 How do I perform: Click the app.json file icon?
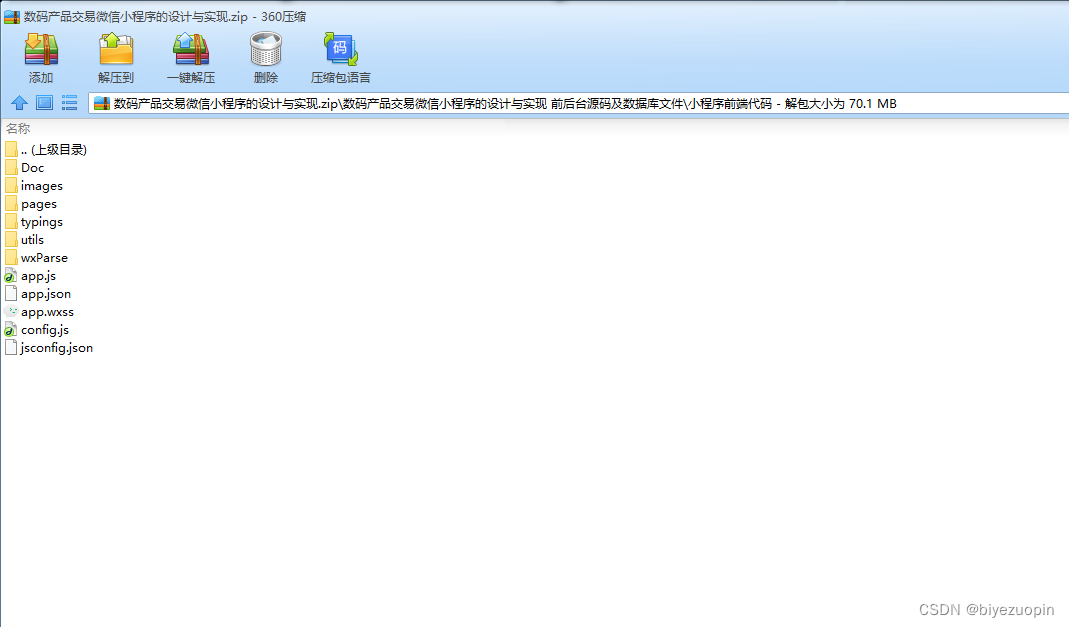click(x=11, y=294)
